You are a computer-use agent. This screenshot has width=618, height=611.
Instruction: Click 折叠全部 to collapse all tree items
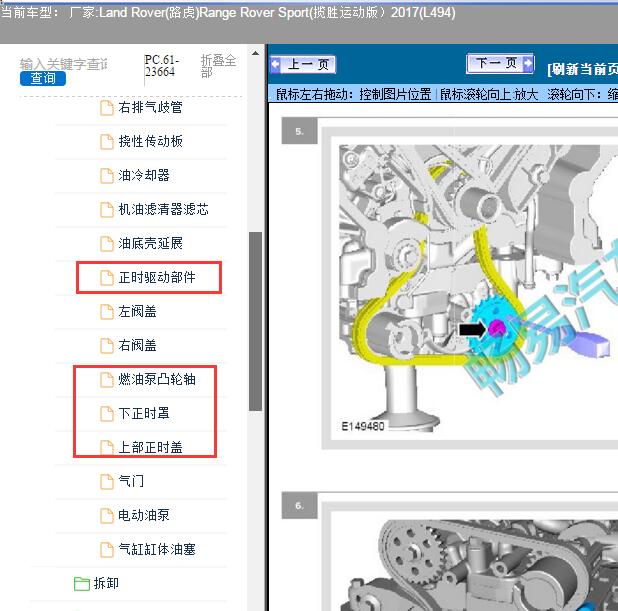point(218,66)
